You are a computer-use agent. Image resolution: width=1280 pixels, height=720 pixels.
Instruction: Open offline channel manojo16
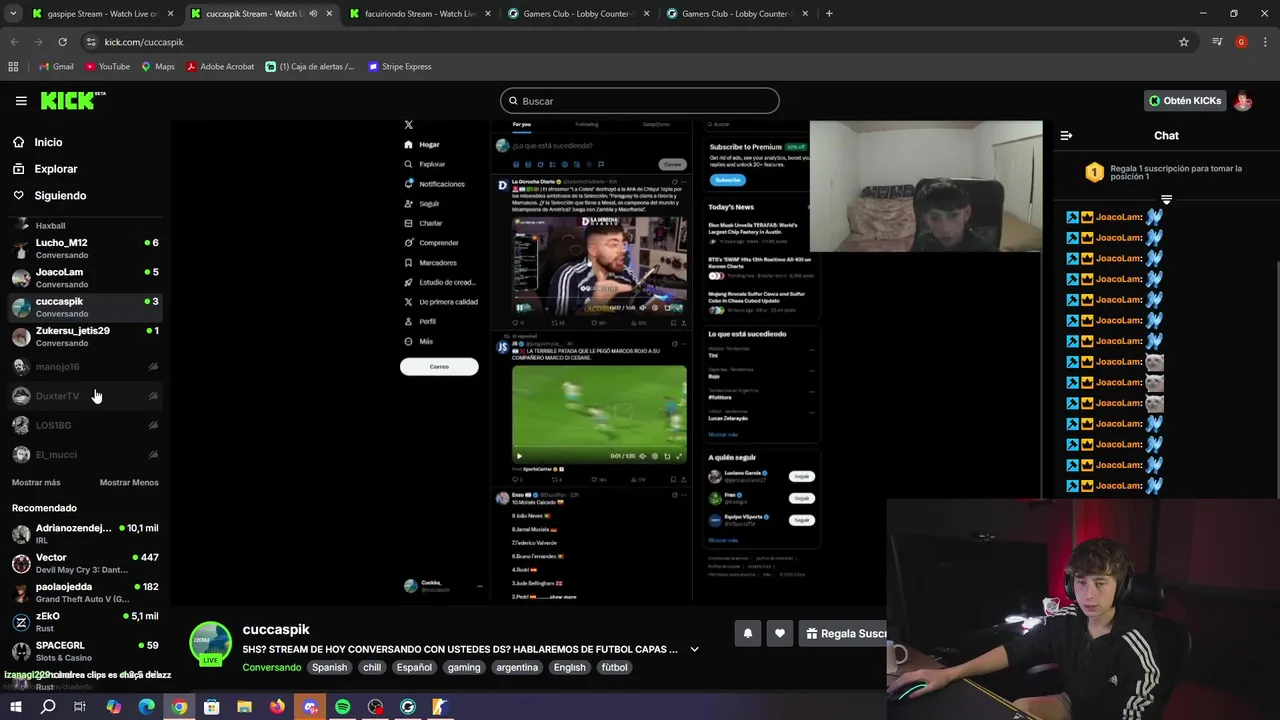84,367
